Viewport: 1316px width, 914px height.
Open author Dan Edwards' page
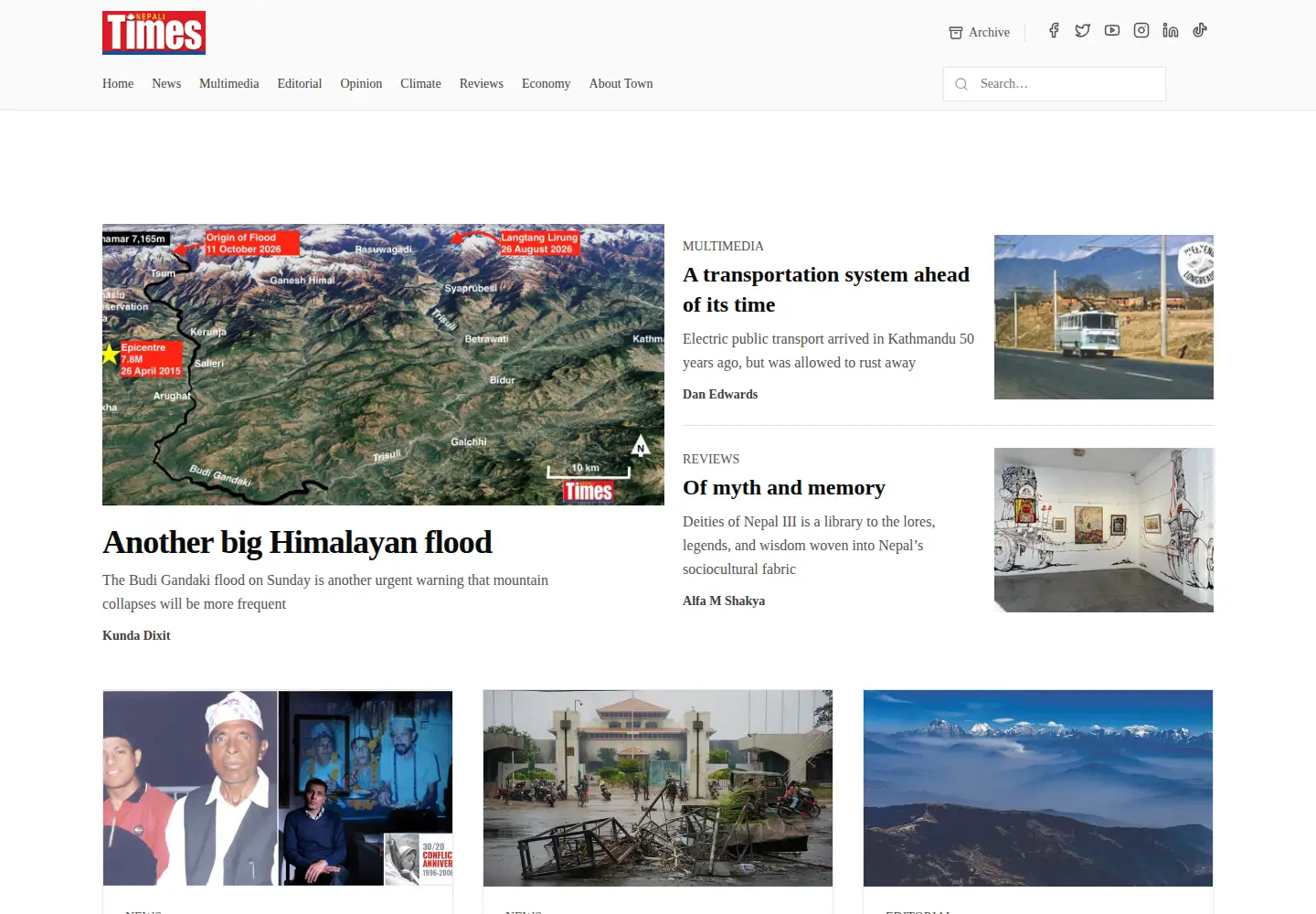(720, 394)
